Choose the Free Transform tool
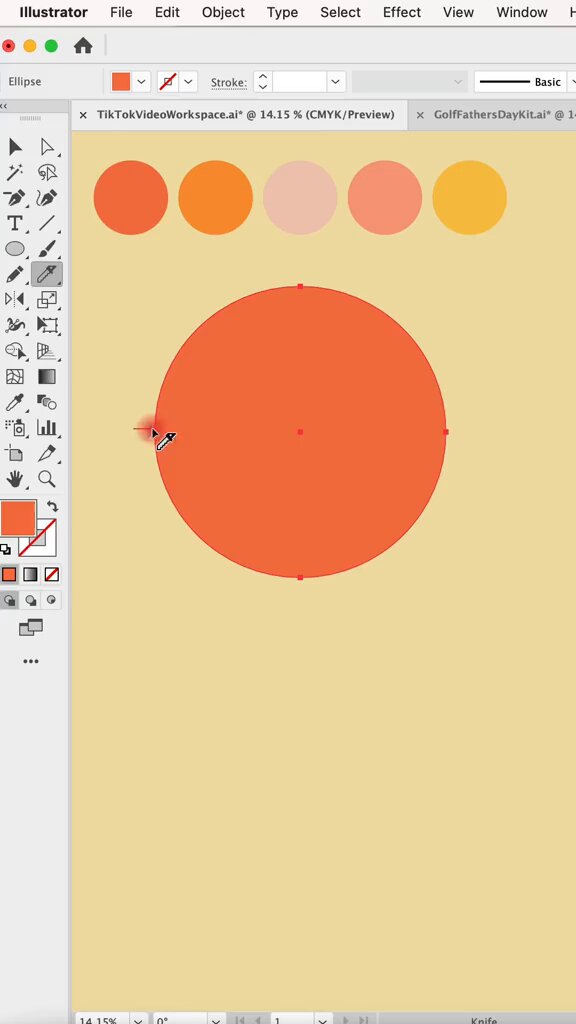576x1024 pixels. (46, 325)
